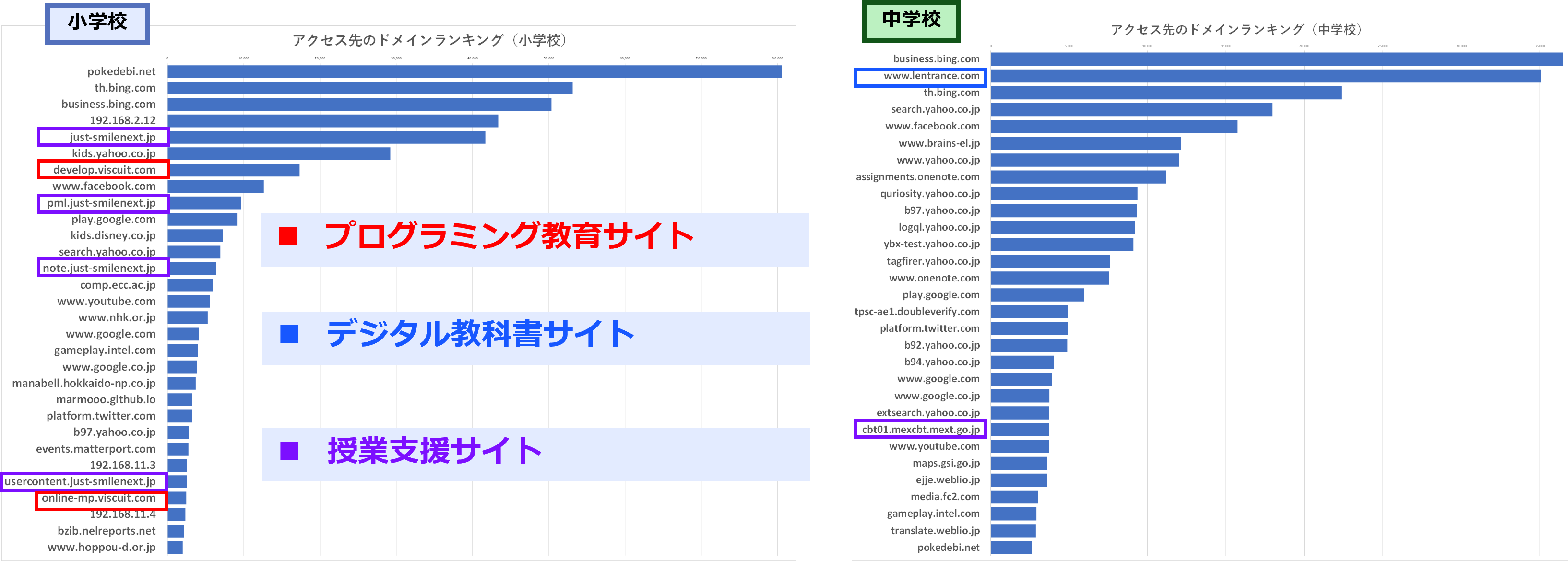
Task: Click business.bing.com label in the 中学校 chart
Action: pyautogui.click(x=936, y=59)
